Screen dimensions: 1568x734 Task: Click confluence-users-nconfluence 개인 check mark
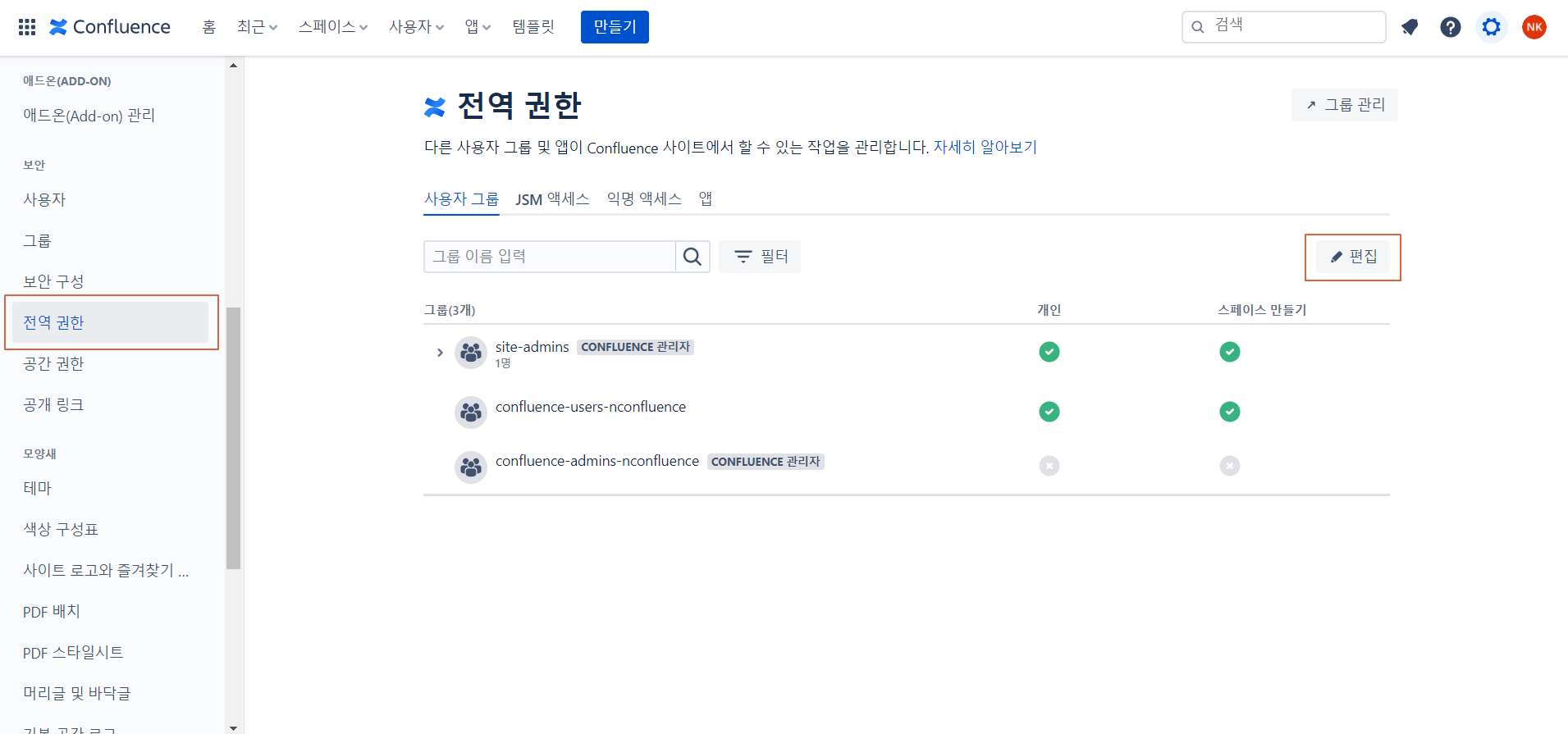pos(1049,412)
